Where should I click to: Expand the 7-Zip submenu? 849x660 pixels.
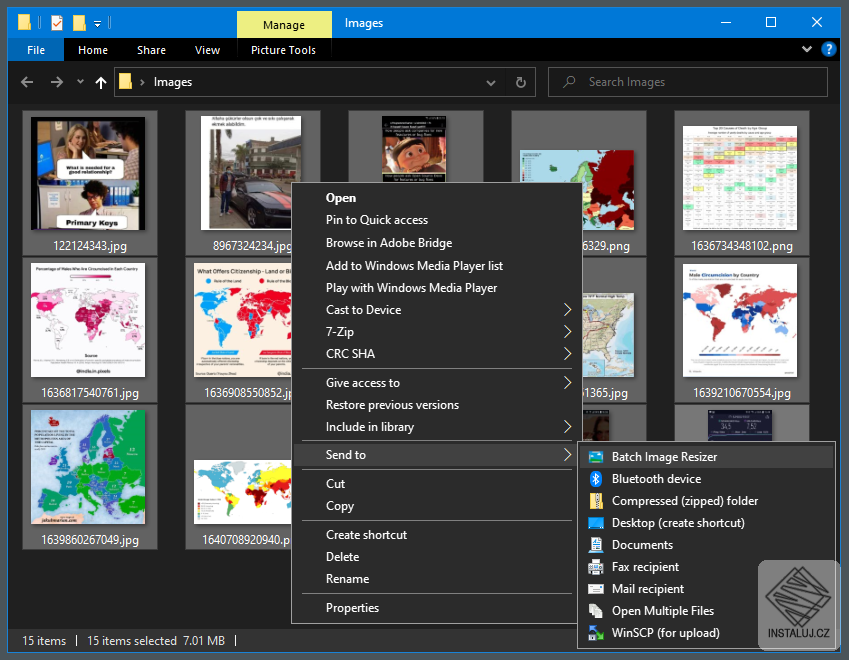[567, 331]
